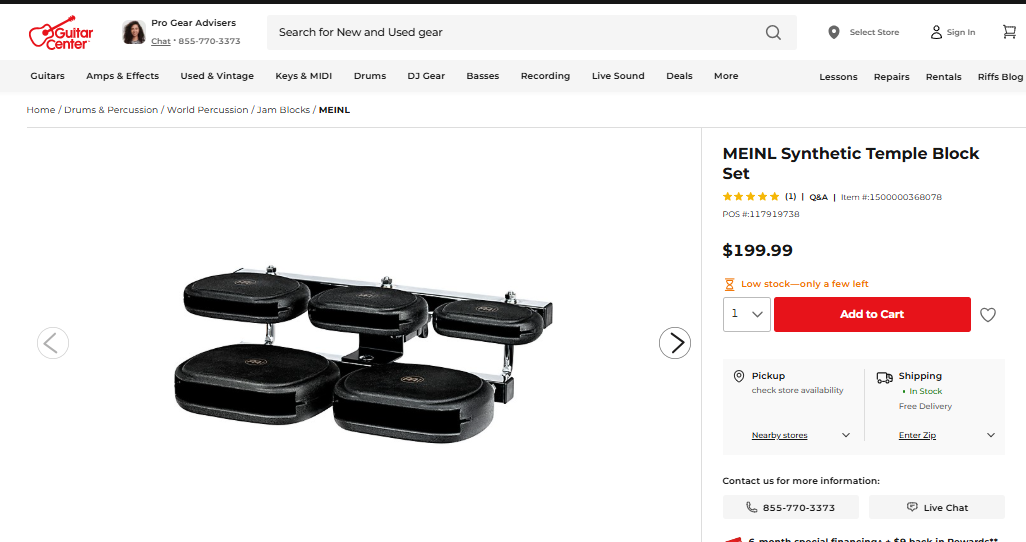The height and width of the screenshot is (542, 1026).
Task: Show next product image arrow
Action: 675,343
